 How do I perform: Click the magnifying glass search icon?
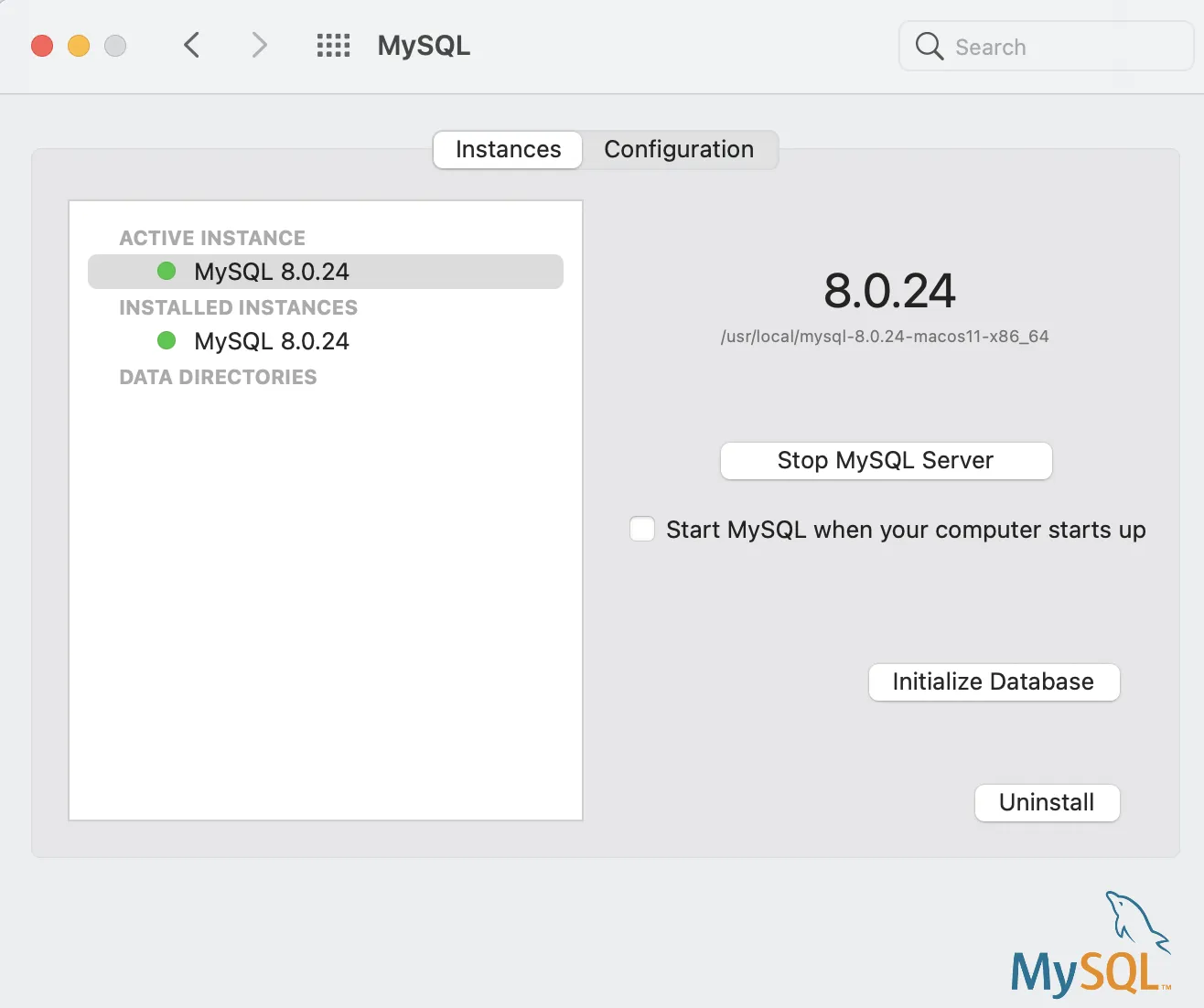[929, 46]
